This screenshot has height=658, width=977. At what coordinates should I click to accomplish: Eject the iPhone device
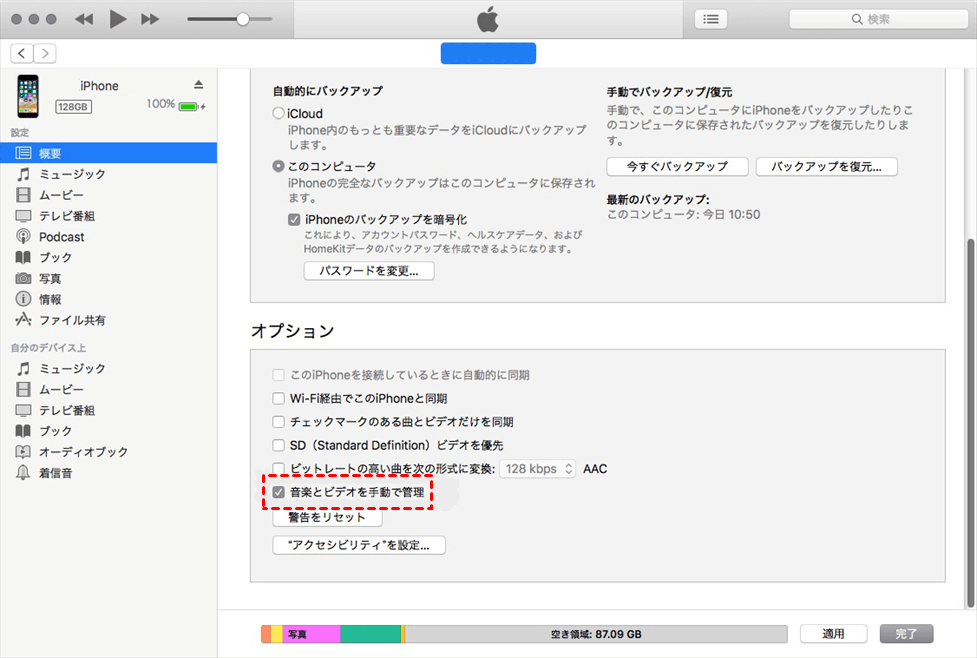[198, 84]
